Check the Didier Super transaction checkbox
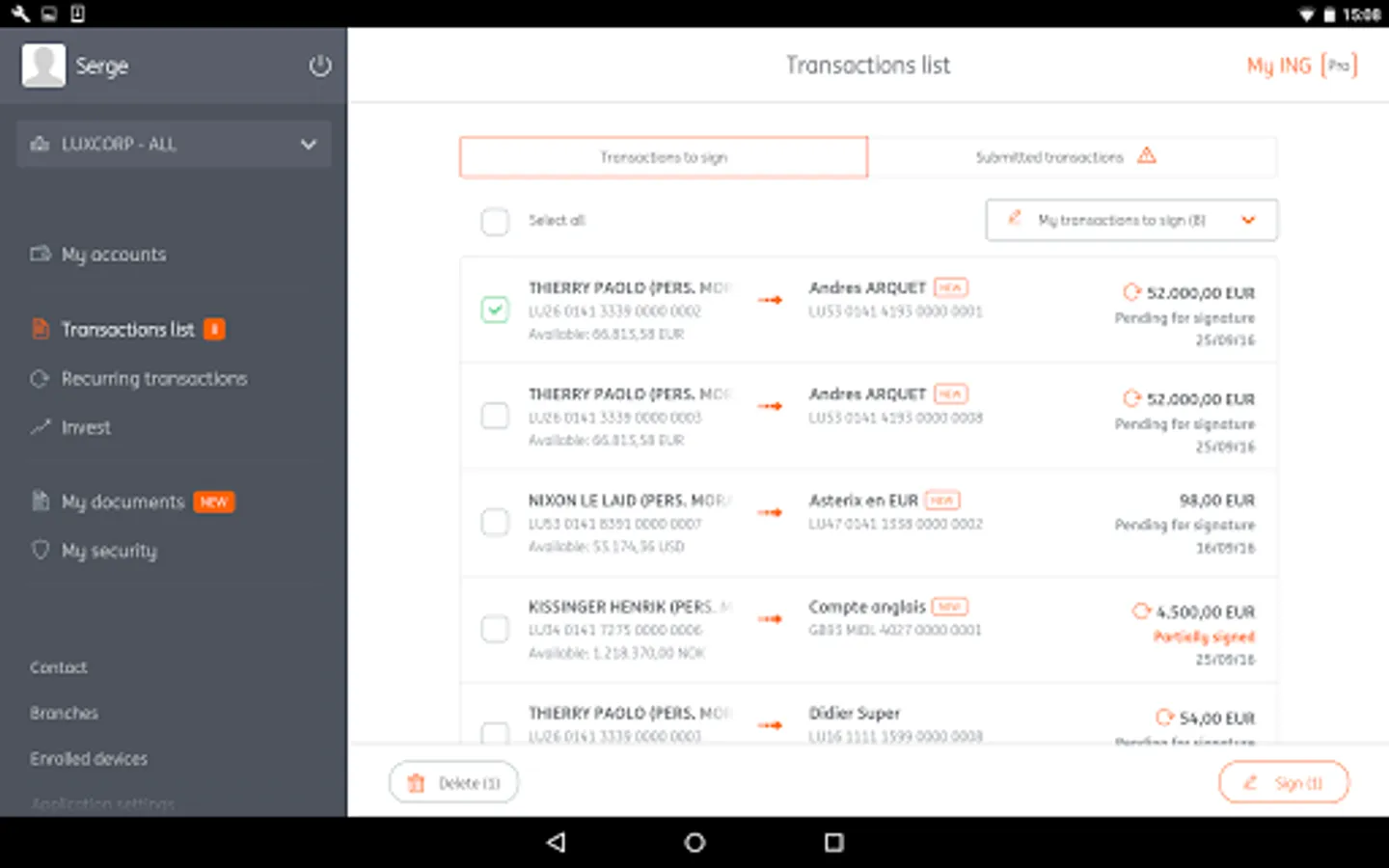The height and width of the screenshot is (868, 1389). pos(495,733)
